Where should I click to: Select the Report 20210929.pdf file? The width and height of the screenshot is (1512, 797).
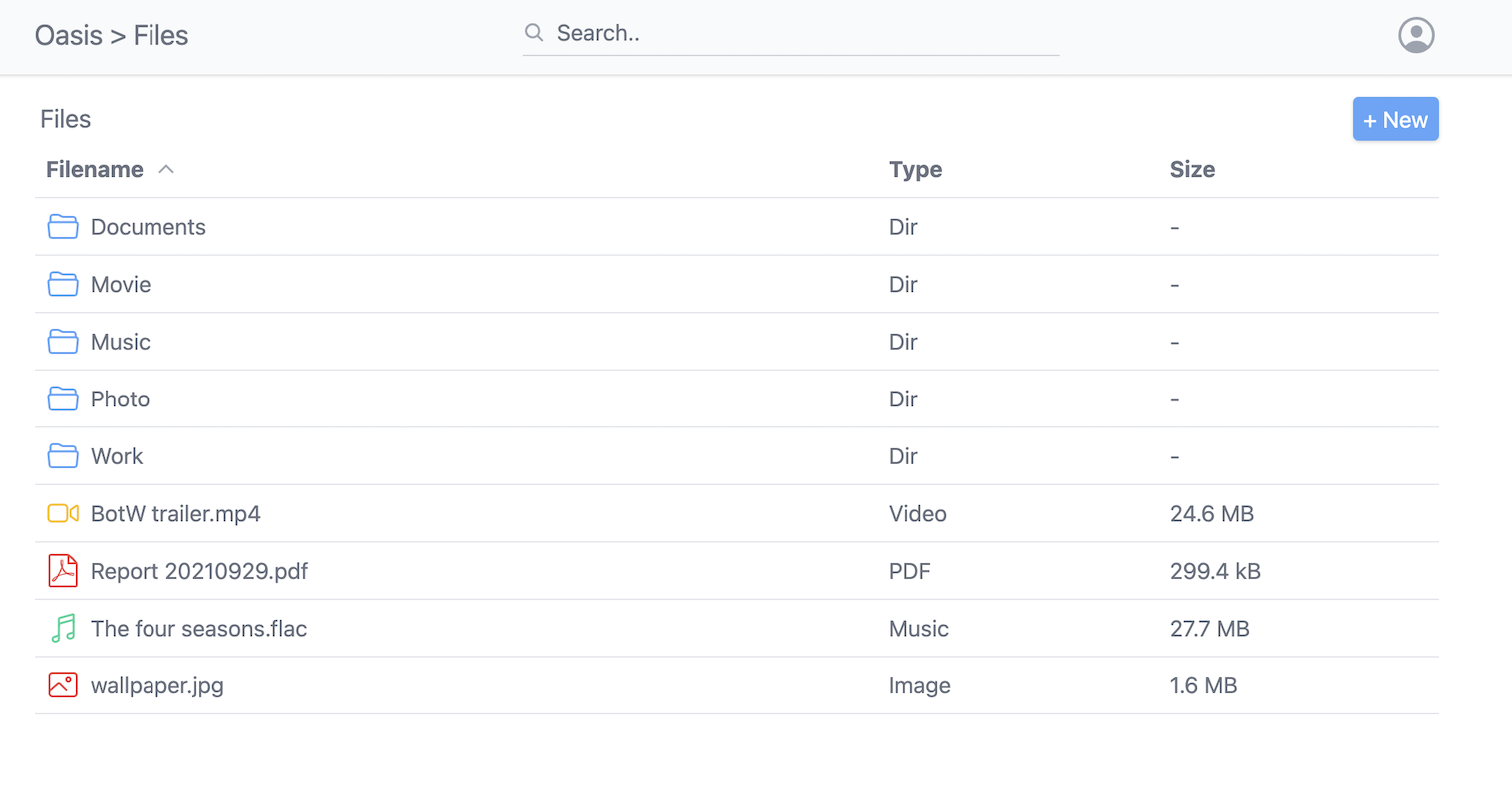[198, 571]
